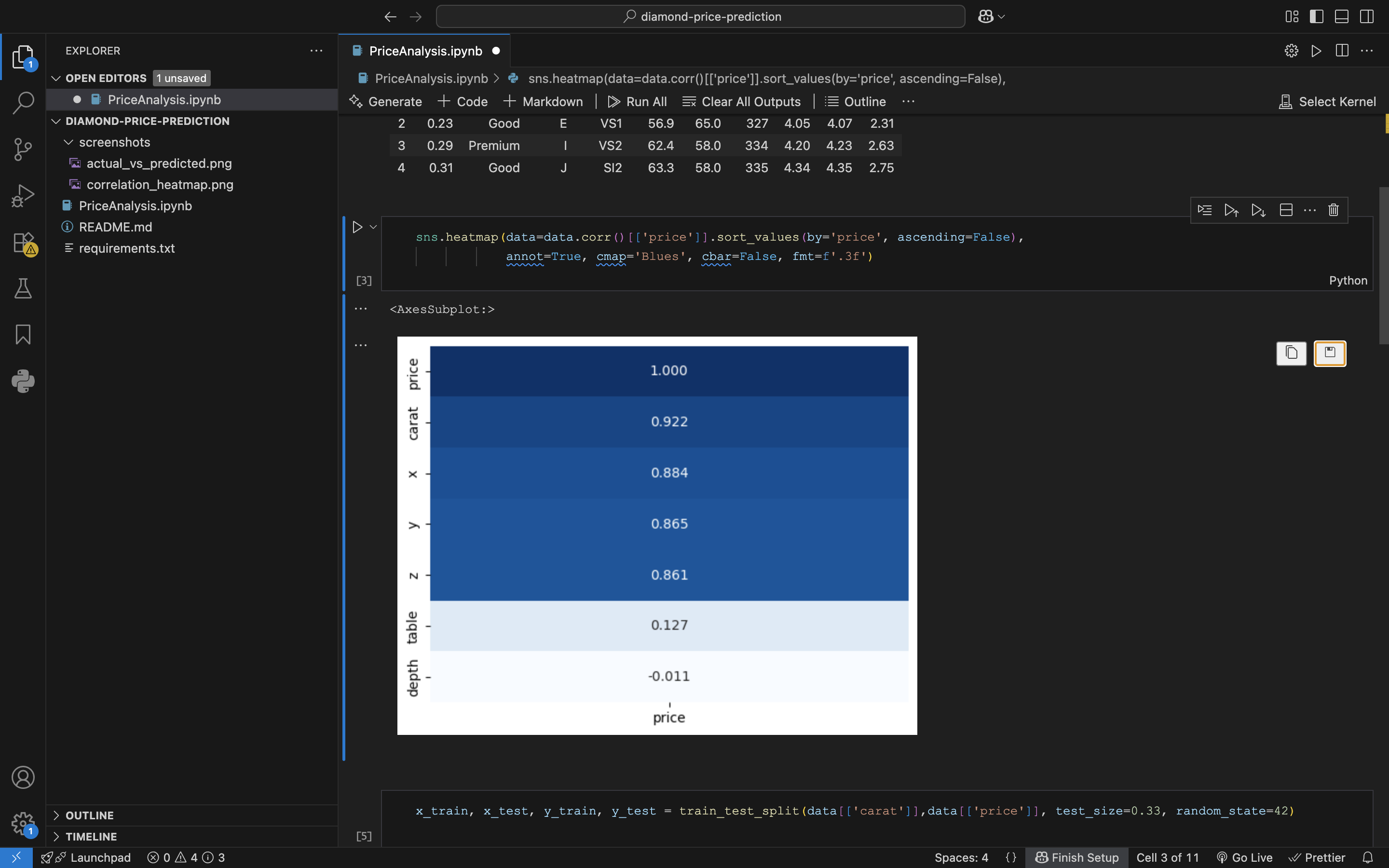Open the Extensions view with warning badge
The width and height of the screenshot is (1389, 868).
point(24,243)
